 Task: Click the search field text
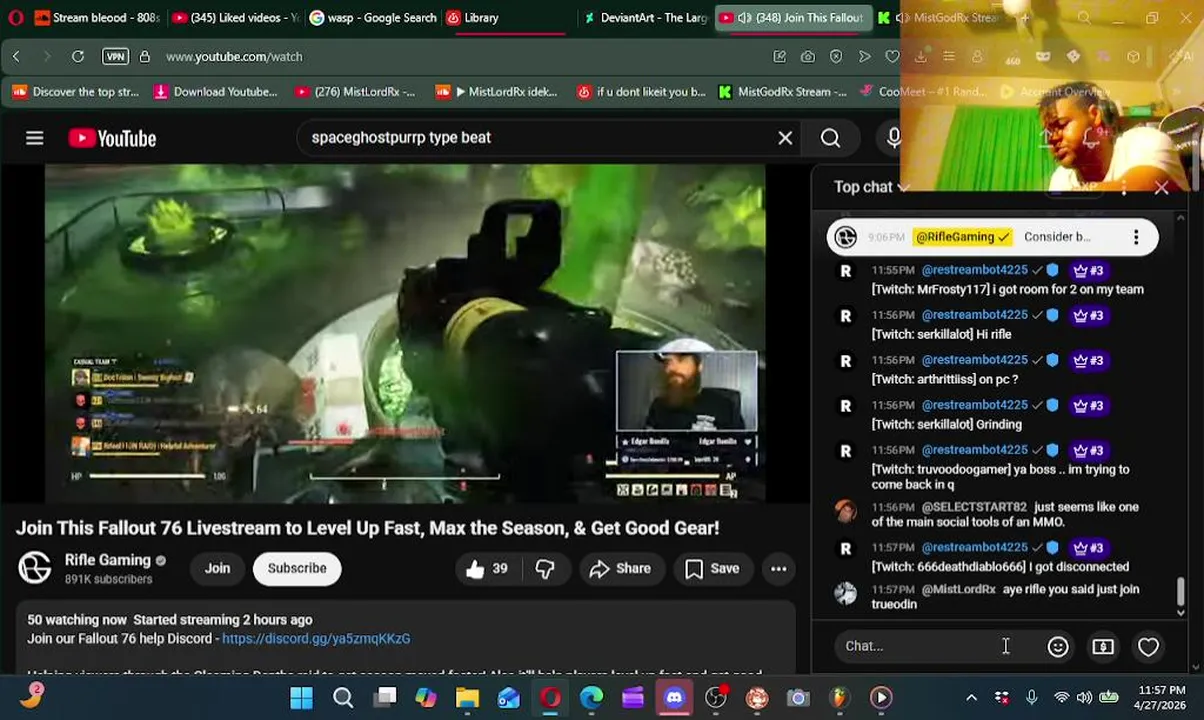coord(401,138)
